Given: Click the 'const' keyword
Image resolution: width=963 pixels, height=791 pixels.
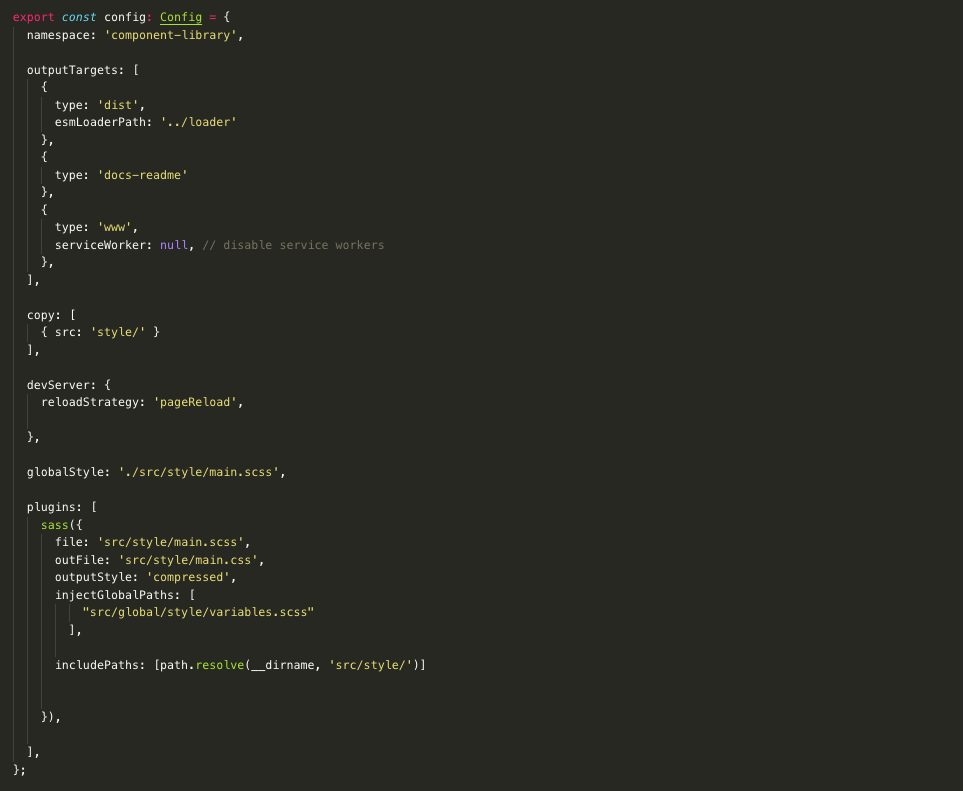Looking at the screenshot, I should click(79, 17).
